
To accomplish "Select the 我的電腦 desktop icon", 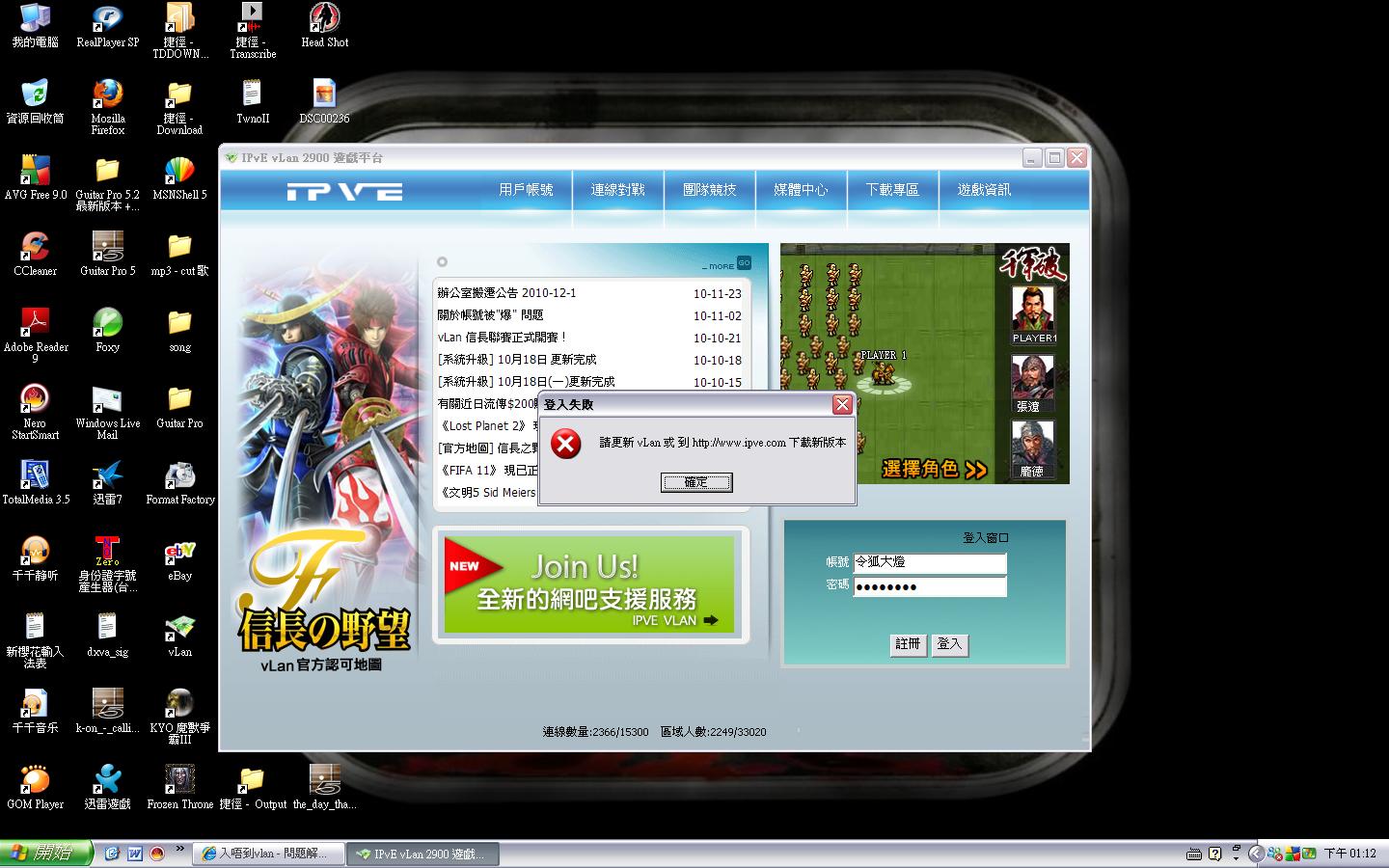I will point(35,26).
